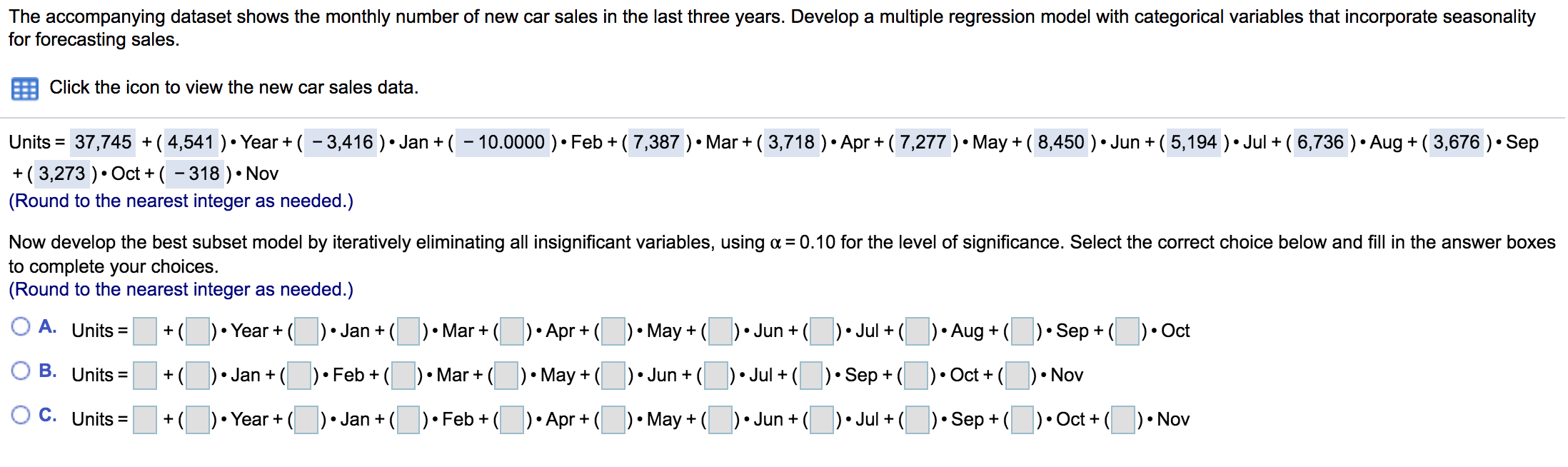1568x467 pixels.
Task: Select the 4,541 Year coefficient value
Action: [191, 142]
